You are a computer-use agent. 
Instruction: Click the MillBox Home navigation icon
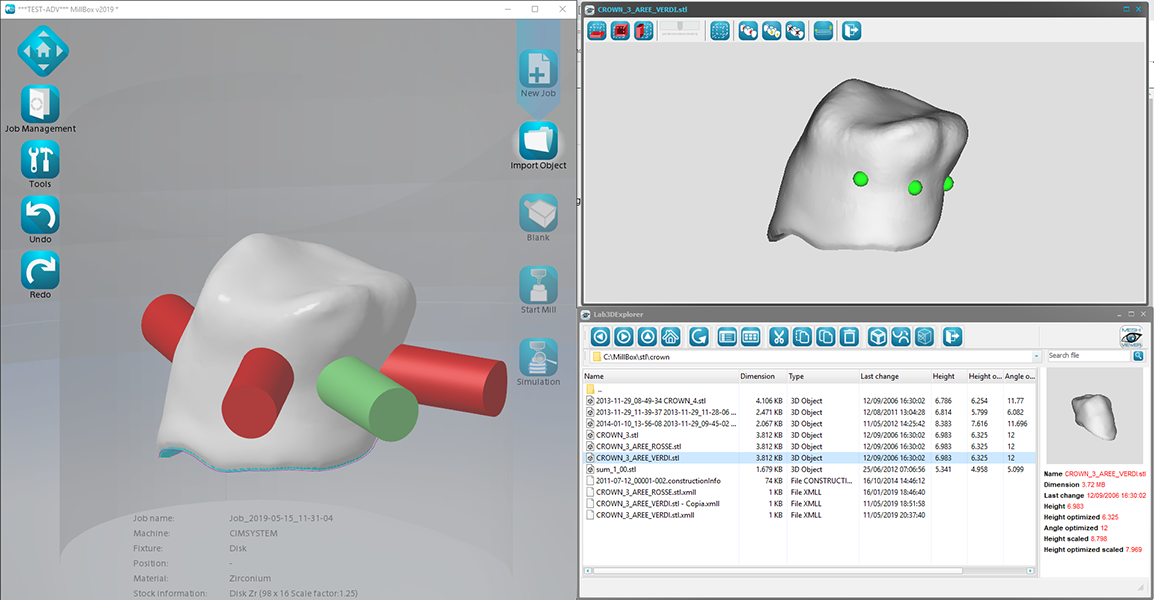pos(43,51)
